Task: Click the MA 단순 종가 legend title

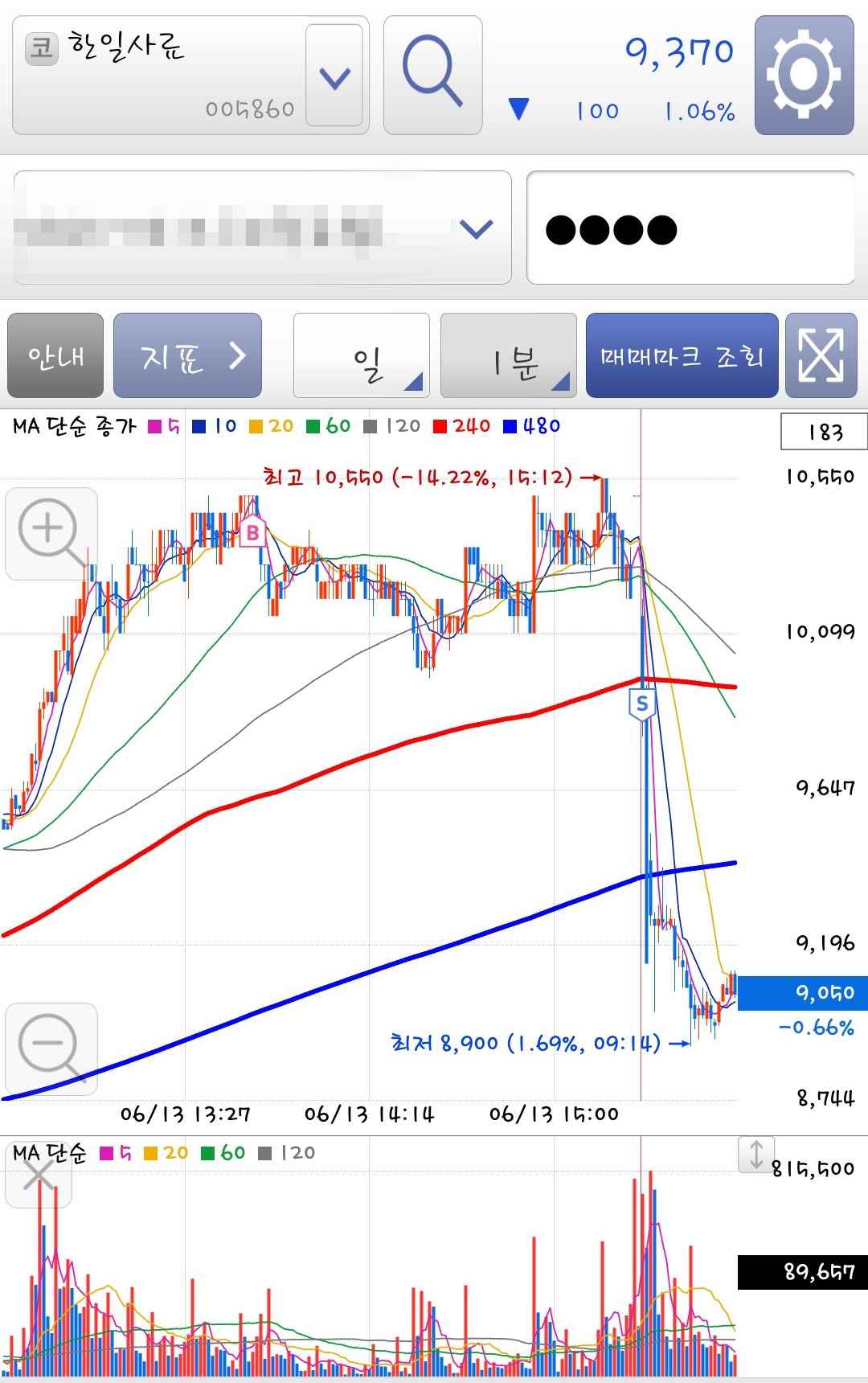Action: coord(74,426)
